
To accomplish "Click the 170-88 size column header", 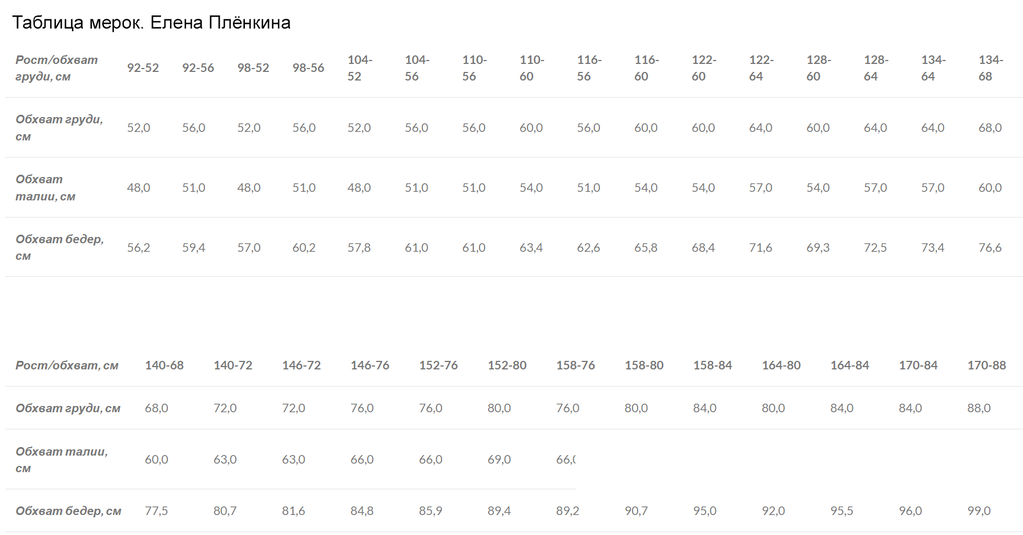I will 986,365.
